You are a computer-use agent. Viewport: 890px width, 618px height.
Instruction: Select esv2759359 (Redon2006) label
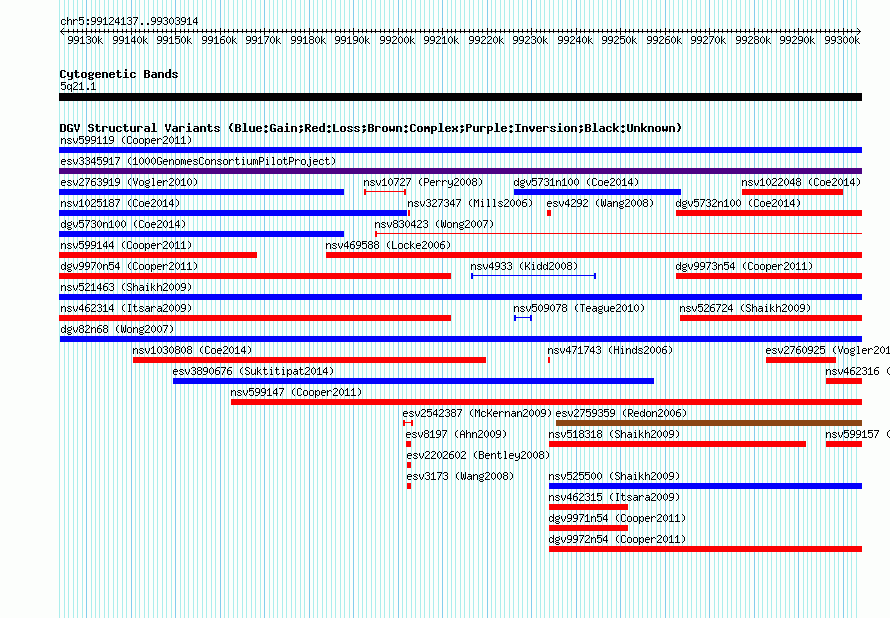click(x=621, y=413)
